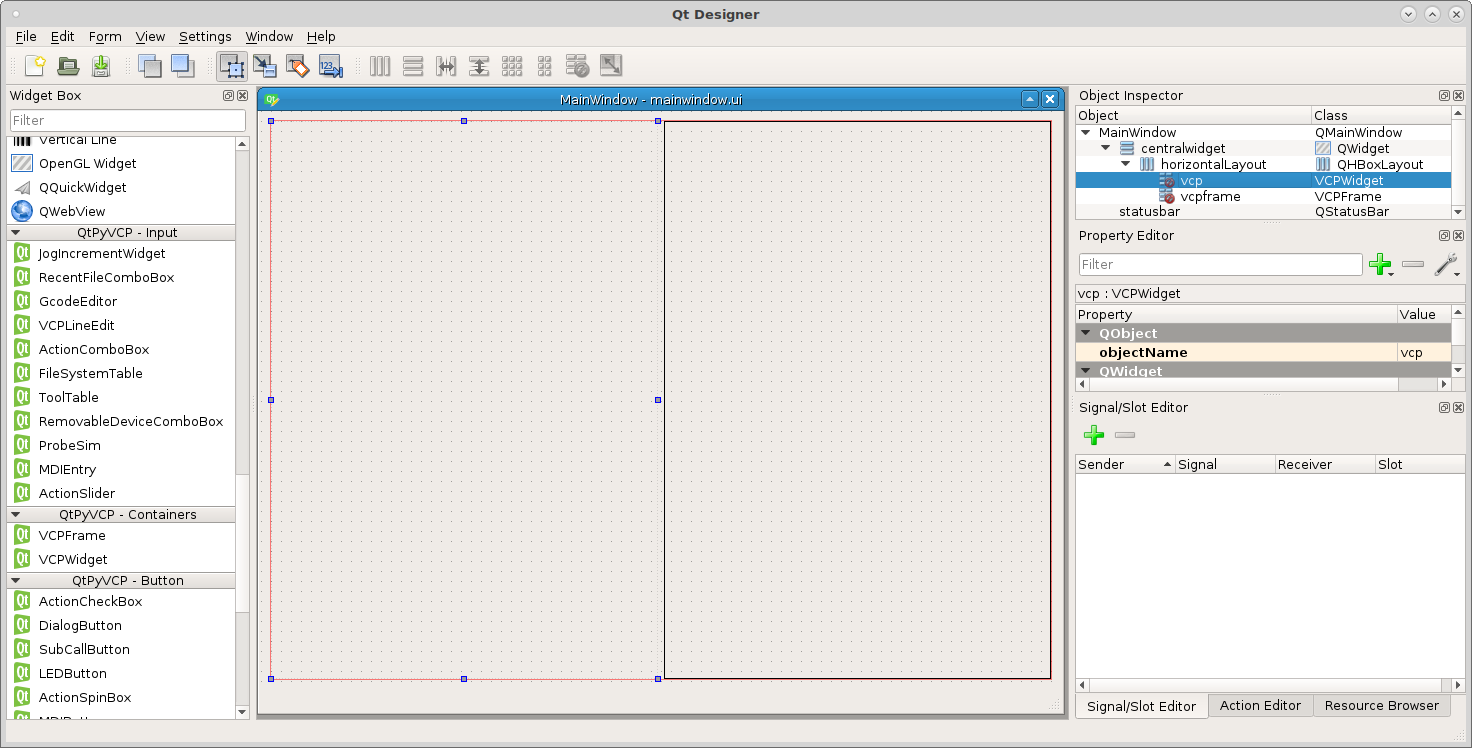Viewport: 1472px width, 748px height.
Task: Click the Receiver column header
Action: point(1325,464)
